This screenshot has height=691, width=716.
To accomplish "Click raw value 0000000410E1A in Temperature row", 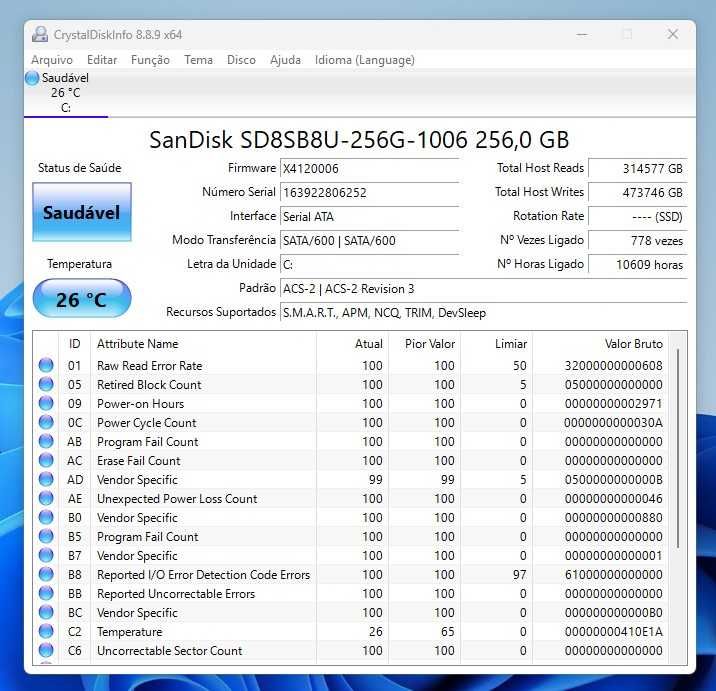I will pyautogui.click(x=613, y=632).
